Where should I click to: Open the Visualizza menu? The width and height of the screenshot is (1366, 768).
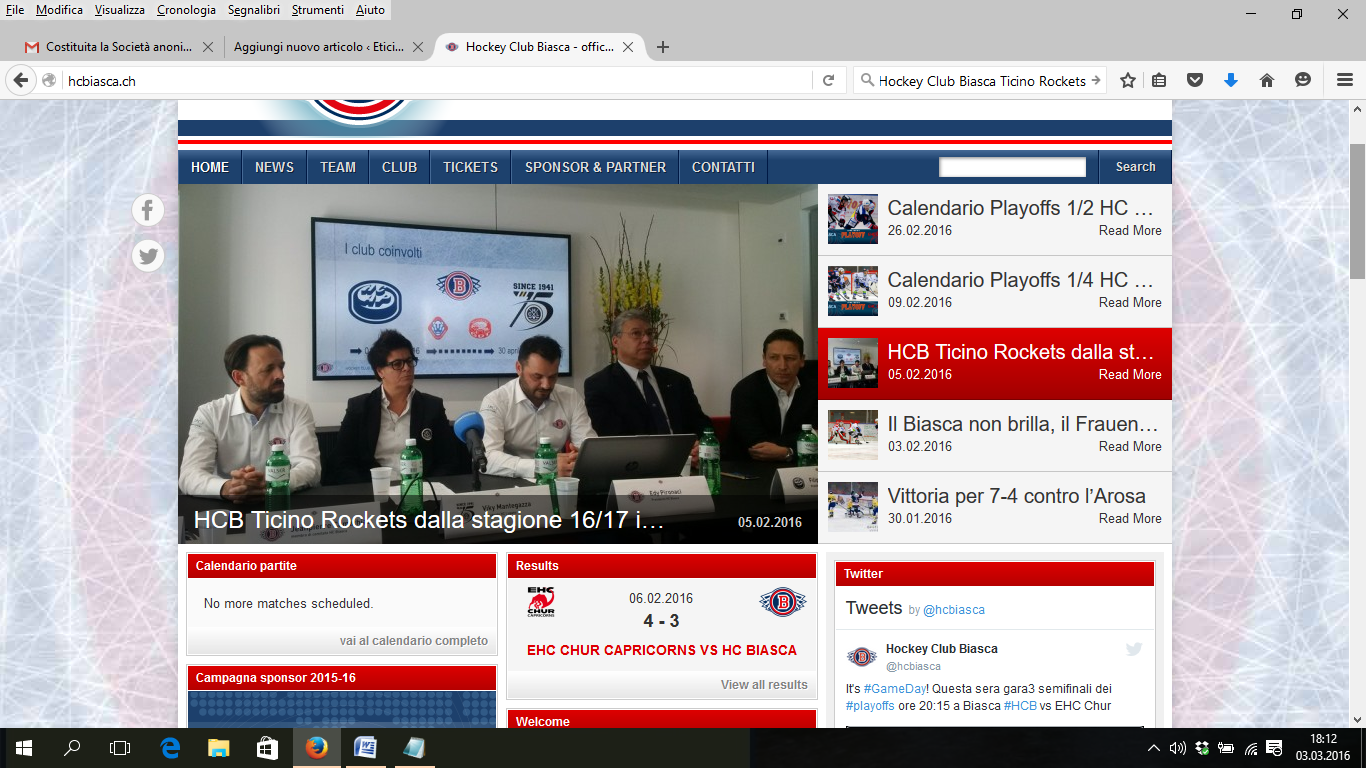[x=120, y=10]
